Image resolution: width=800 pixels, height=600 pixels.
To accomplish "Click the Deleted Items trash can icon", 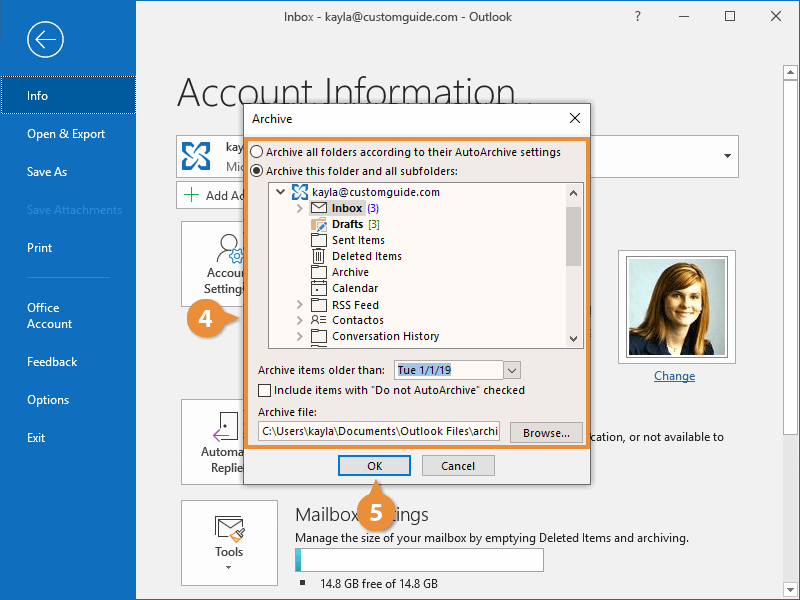I will 318,256.
